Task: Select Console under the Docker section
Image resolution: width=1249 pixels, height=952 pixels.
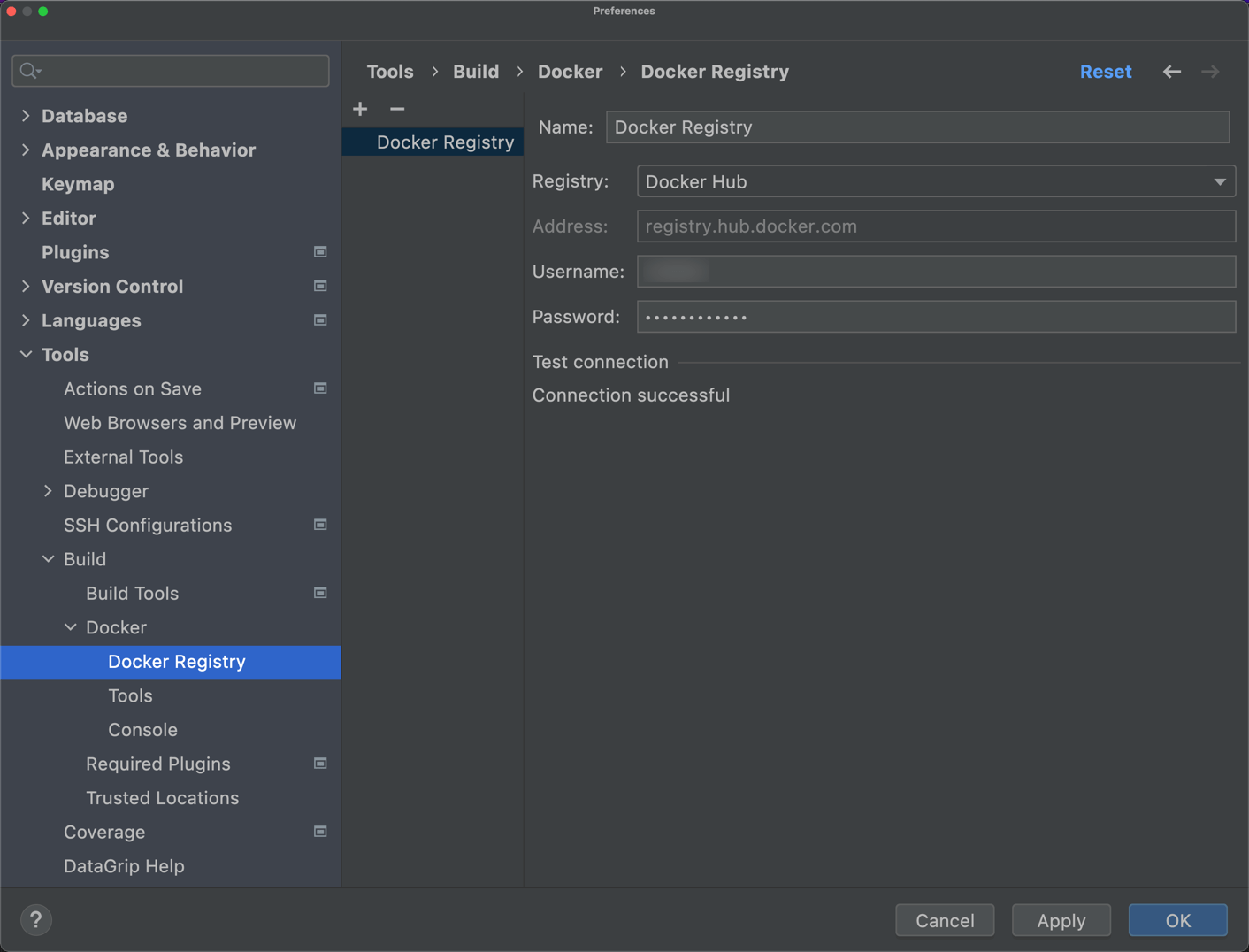Action: point(142,729)
